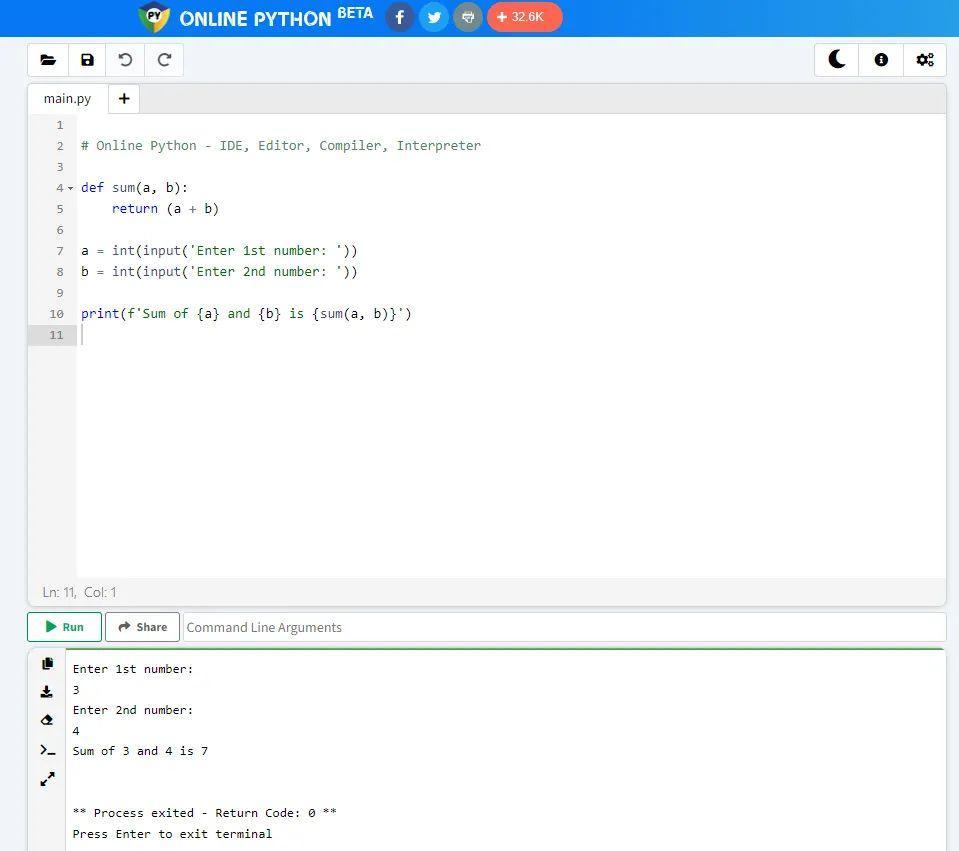Copy the output to clipboard
Viewport: 959px width, 851px height.
[x=47, y=663]
